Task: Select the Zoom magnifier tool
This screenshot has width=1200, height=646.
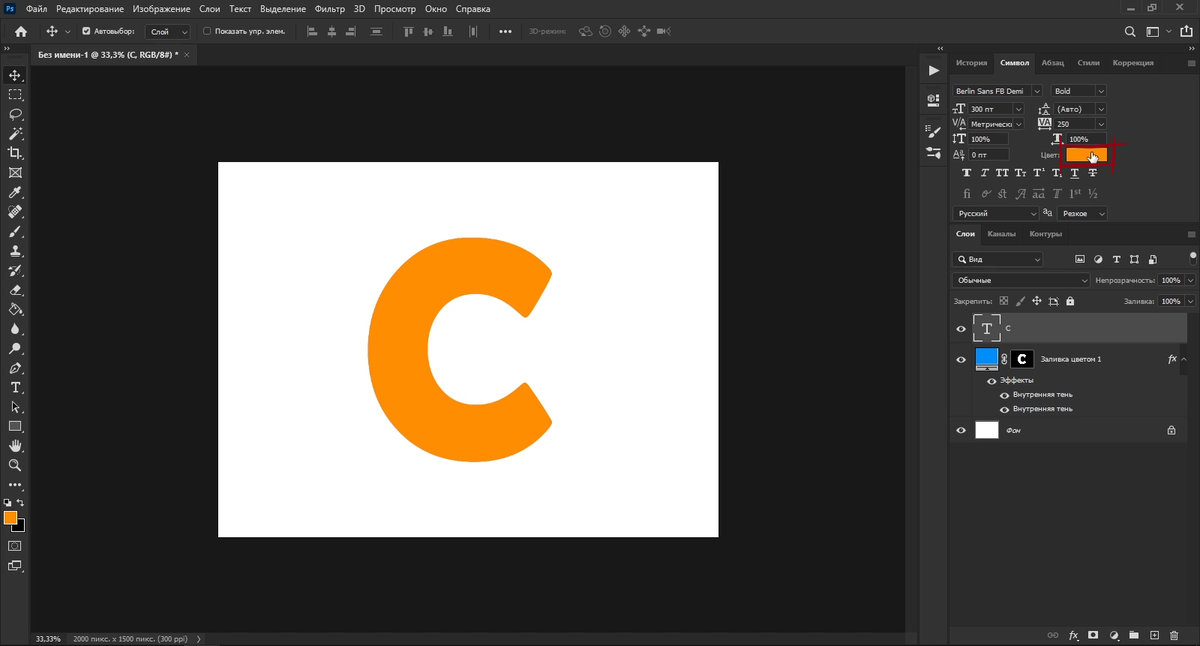Action: tap(15, 465)
